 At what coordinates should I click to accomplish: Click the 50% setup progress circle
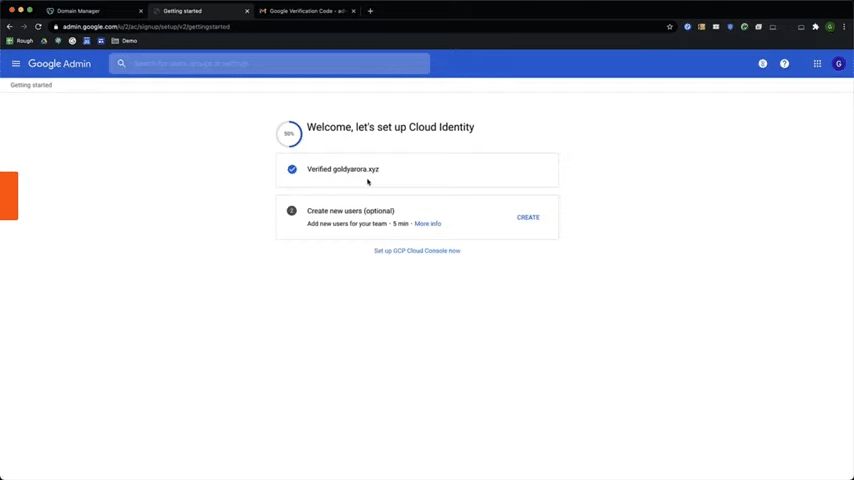(289, 134)
